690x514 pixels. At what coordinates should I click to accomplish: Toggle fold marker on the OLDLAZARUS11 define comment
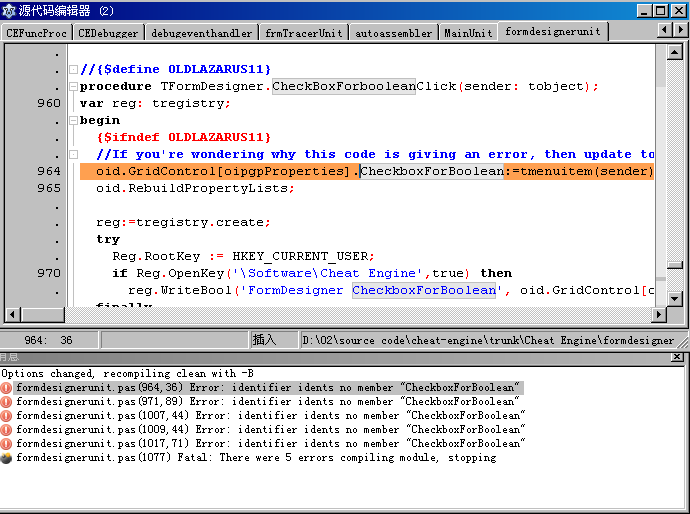pyautogui.click(x=73, y=69)
